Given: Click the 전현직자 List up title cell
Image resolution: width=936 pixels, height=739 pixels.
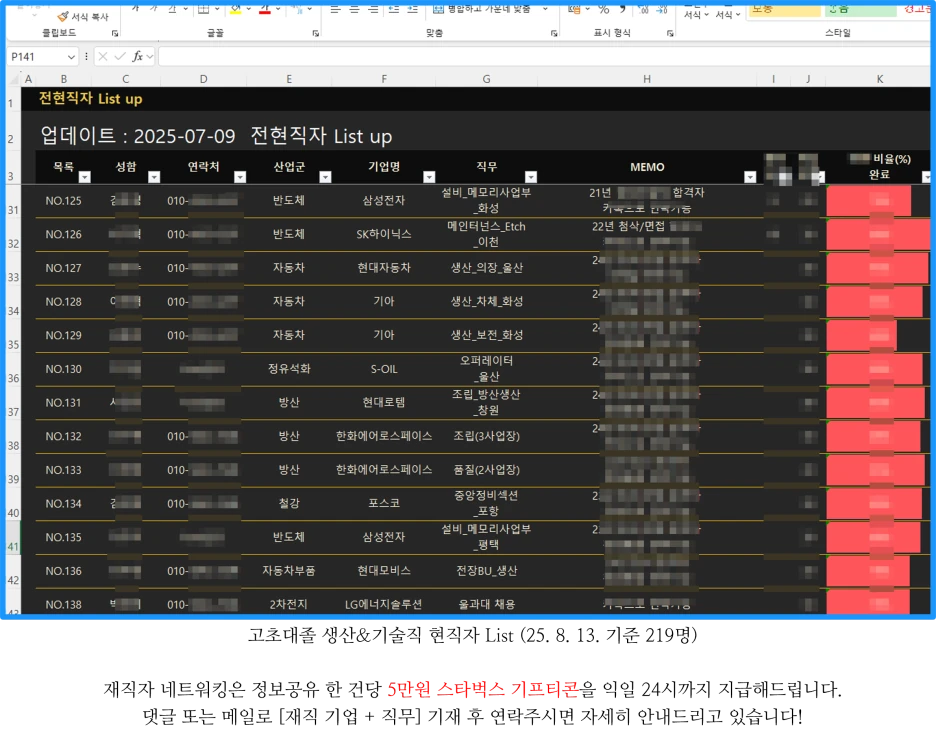Looking at the screenshot, I should tap(91, 99).
